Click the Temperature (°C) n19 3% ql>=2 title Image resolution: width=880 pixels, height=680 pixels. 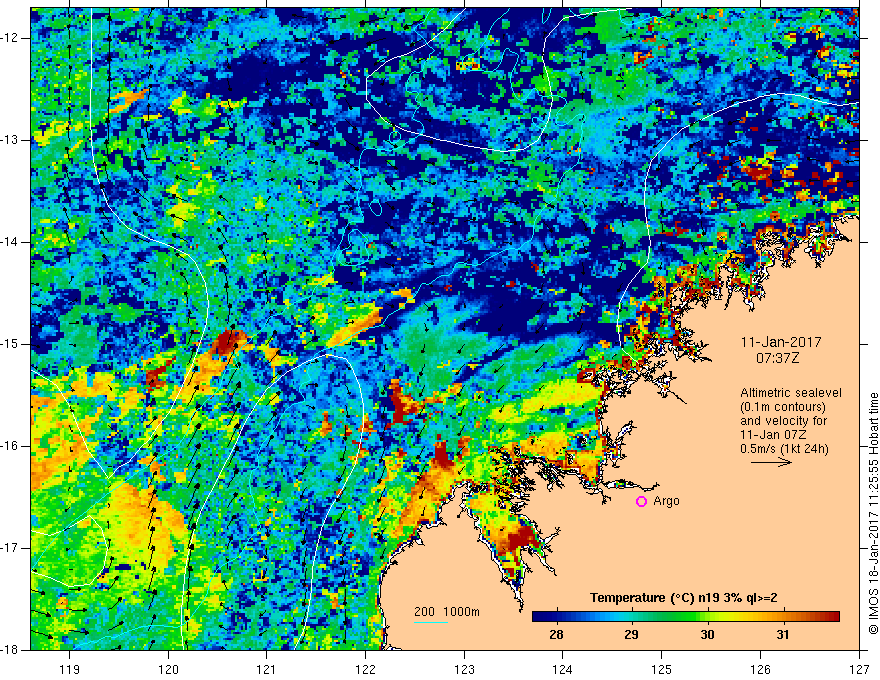pos(683,598)
